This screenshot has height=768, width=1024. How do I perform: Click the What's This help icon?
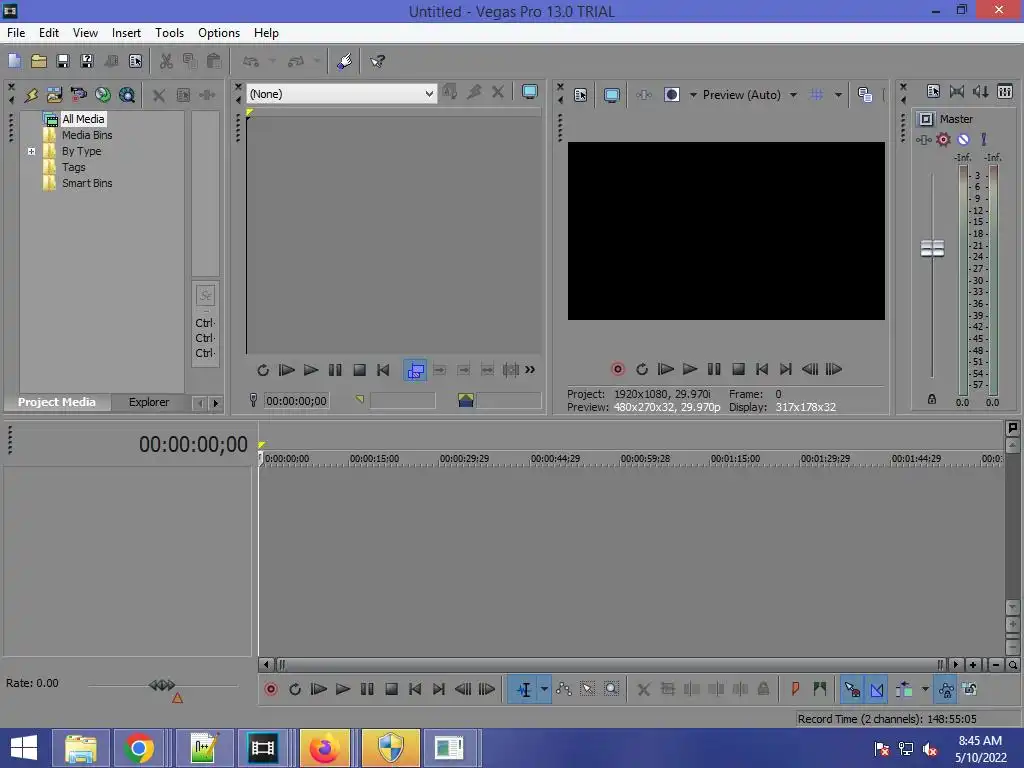(x=377, y=61)
